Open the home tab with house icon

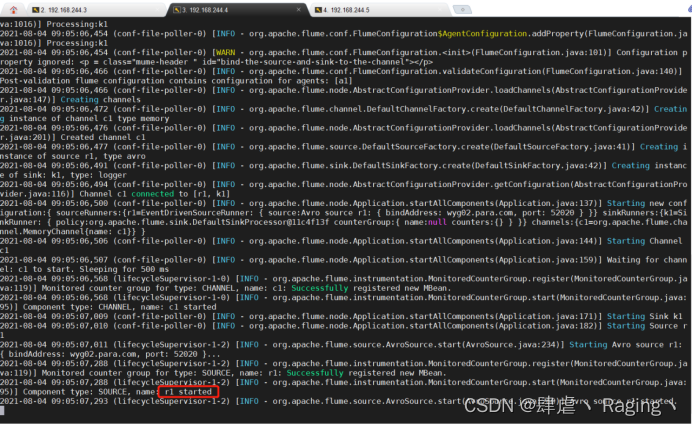pos(13,9)
